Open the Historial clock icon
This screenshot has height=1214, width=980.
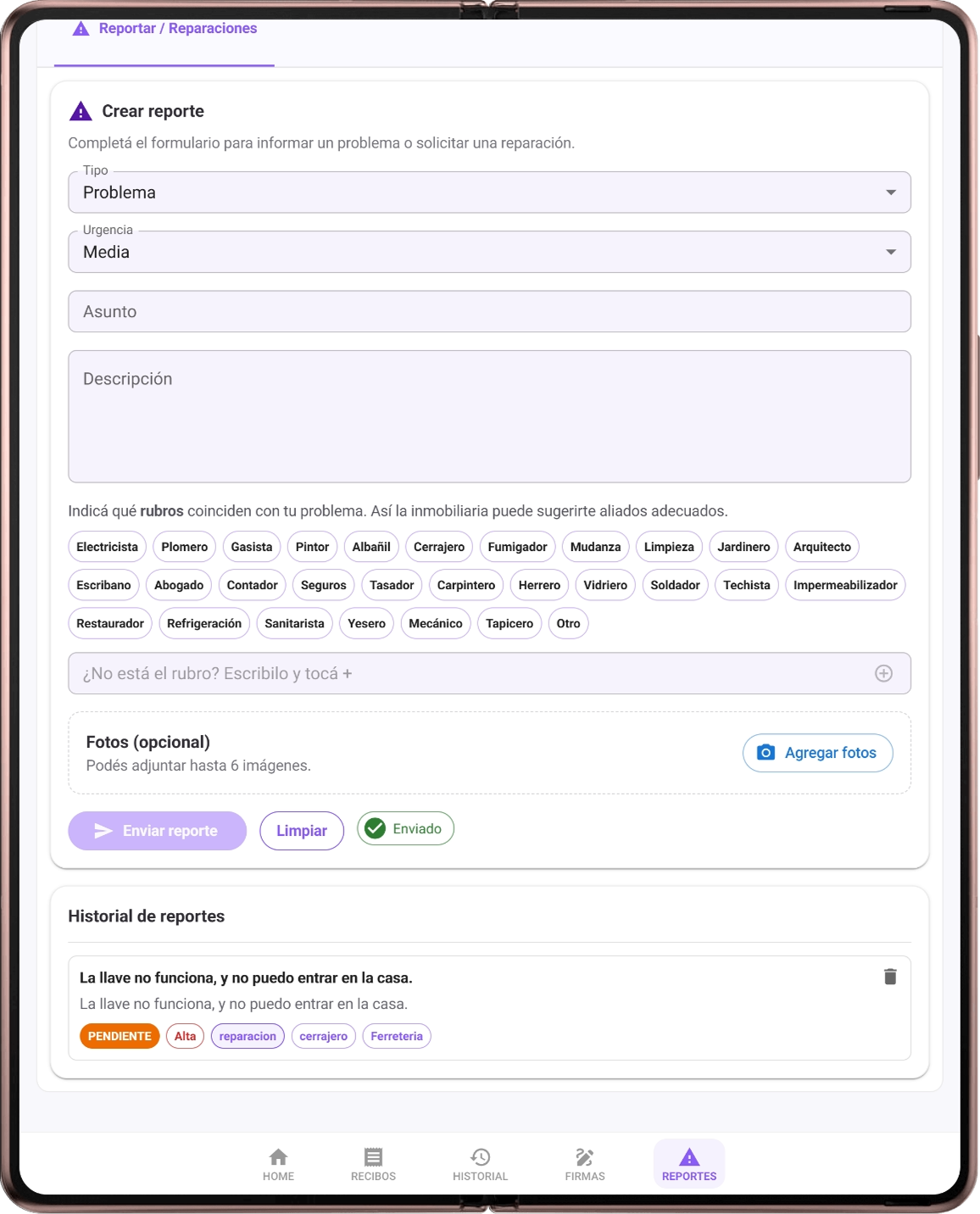[x=480, y=1156]
